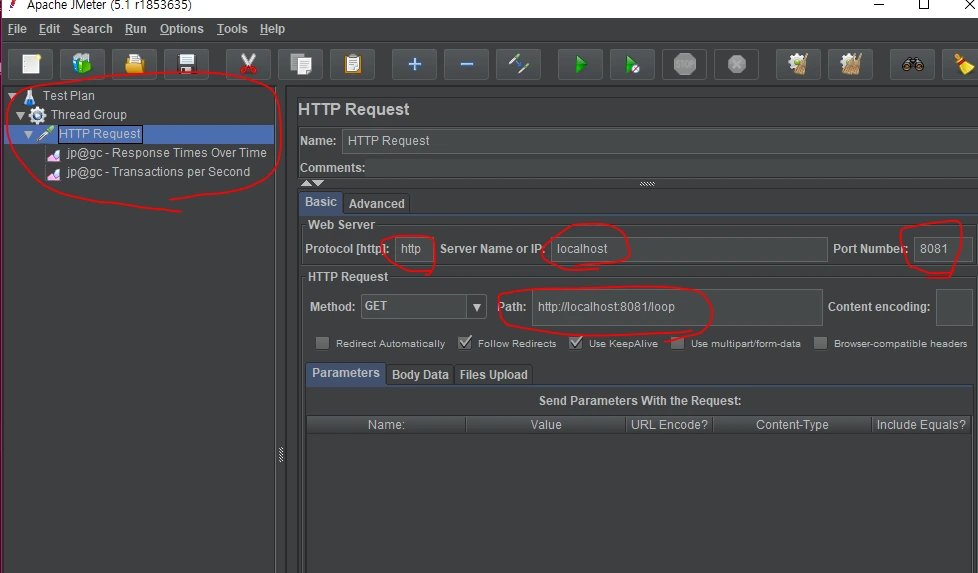Click the Clear results broom icon

pyautogui.click(x=798, y=64)
